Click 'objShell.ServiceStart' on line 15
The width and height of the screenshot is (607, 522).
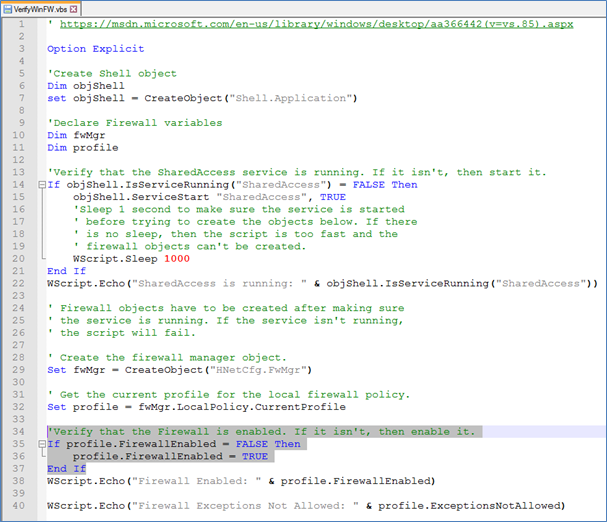[x=141, y=197]
